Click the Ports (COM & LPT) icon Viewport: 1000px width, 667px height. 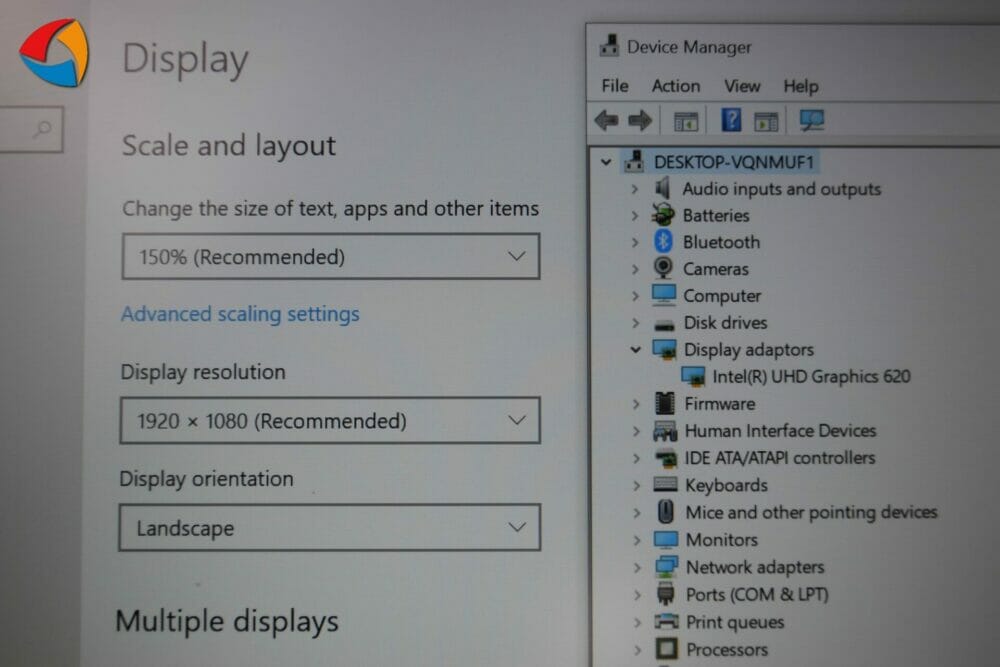click(x=666, y=594)
